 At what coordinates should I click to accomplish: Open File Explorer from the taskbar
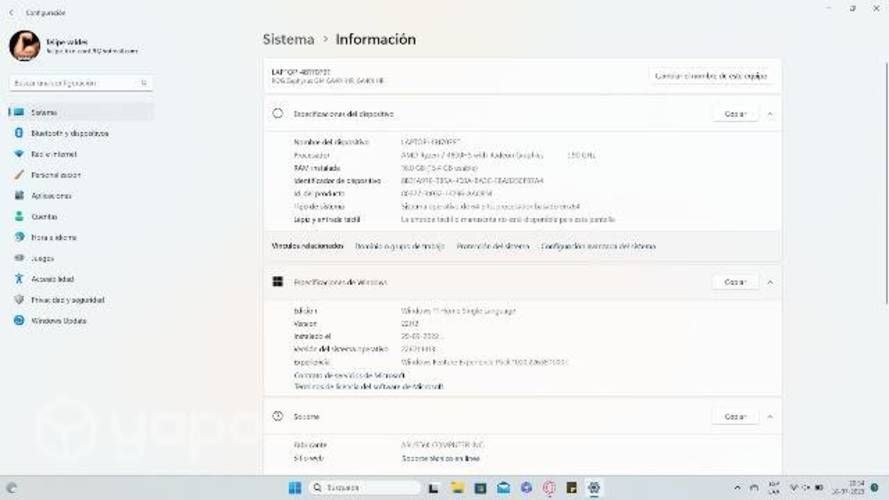(457, 488)
